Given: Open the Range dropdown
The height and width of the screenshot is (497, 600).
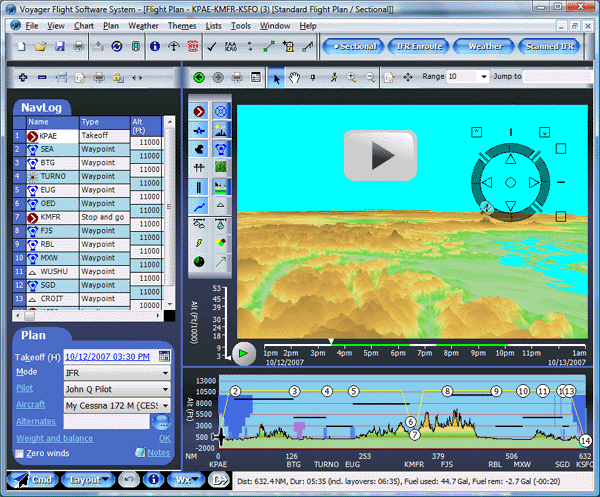Looking at the screenshot, I should 484,77.
